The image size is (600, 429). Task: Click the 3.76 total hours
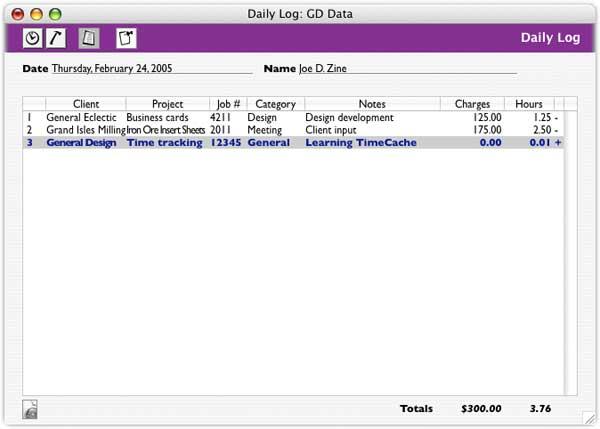pos(540,408)
